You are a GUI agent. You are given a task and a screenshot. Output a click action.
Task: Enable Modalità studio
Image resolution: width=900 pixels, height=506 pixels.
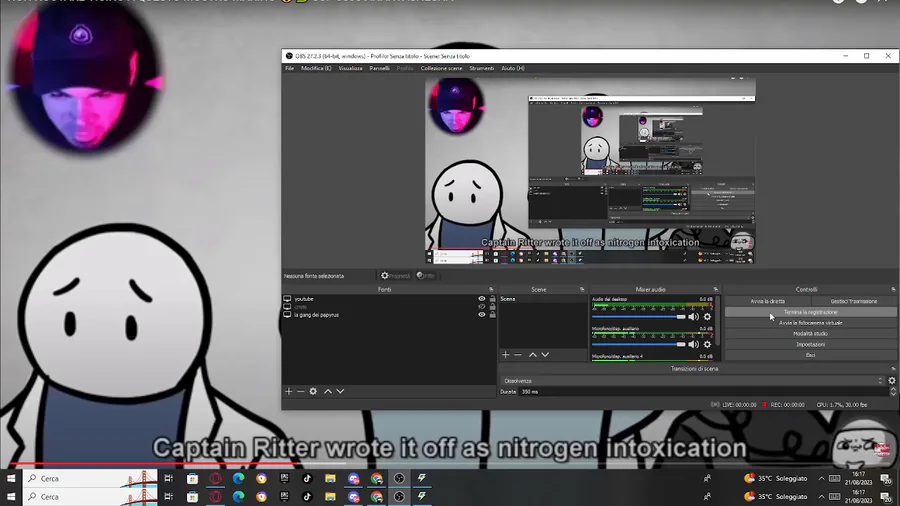tap(810, 334)
